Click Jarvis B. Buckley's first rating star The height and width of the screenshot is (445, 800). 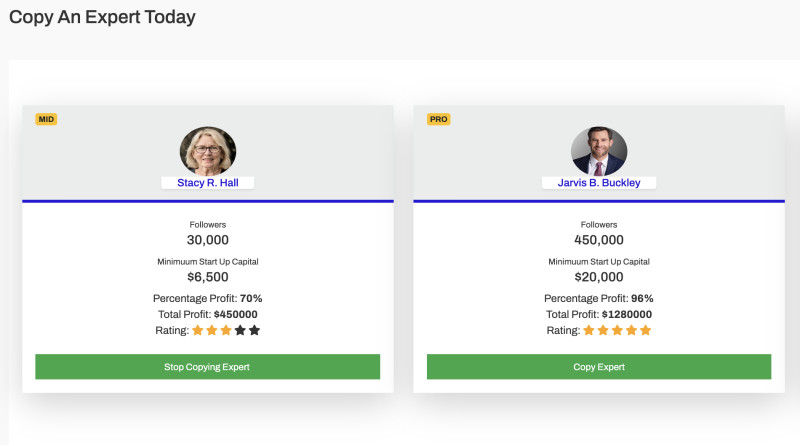click(589, 330)
